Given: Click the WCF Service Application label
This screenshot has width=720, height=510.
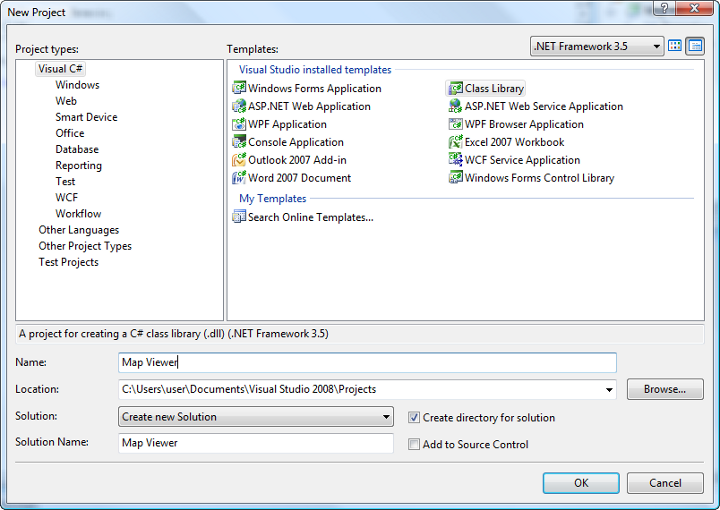Looking at the screenshot, I should [x=522, y=160].
